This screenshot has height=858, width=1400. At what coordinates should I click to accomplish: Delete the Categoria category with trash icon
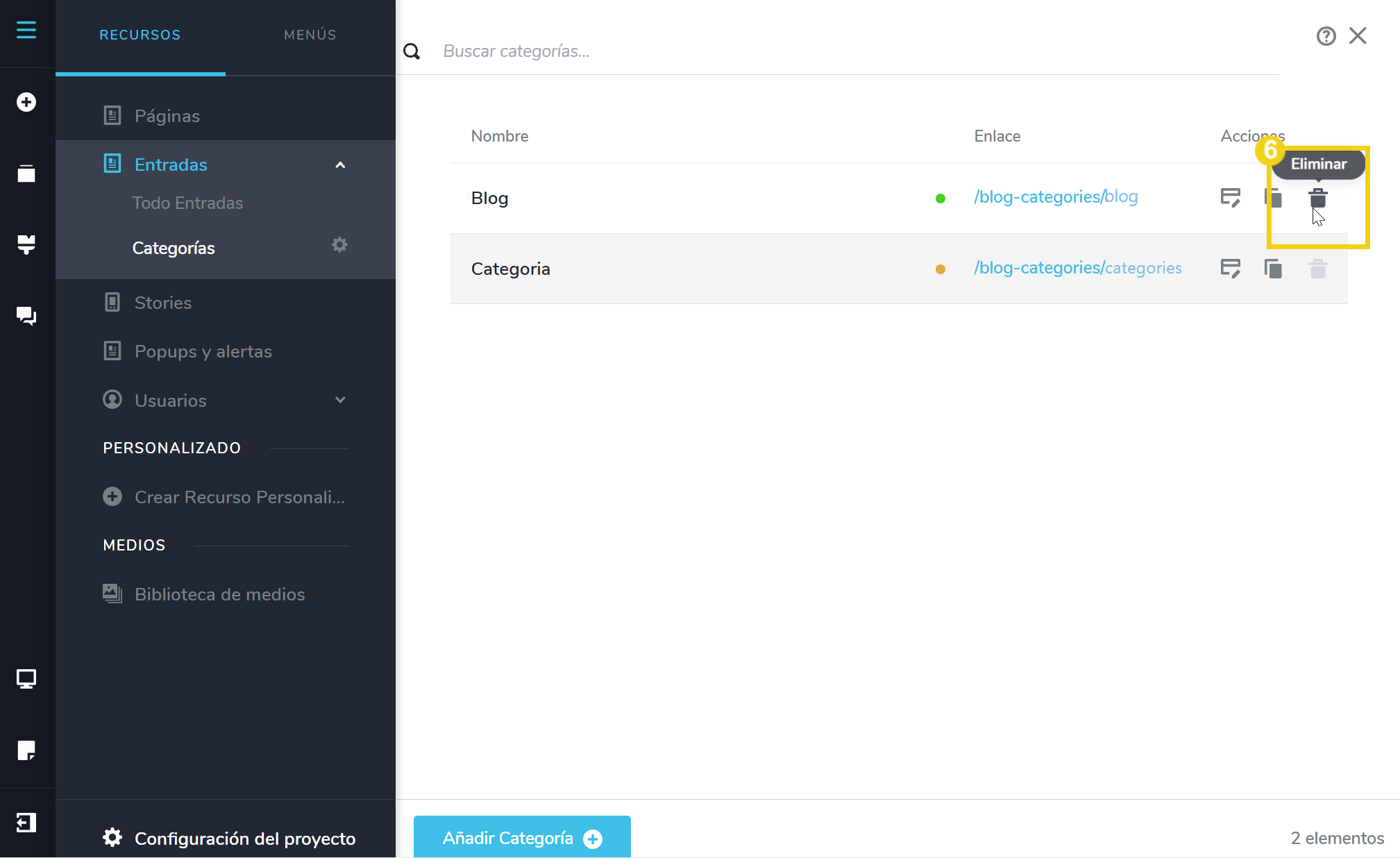click(1317, 269)
